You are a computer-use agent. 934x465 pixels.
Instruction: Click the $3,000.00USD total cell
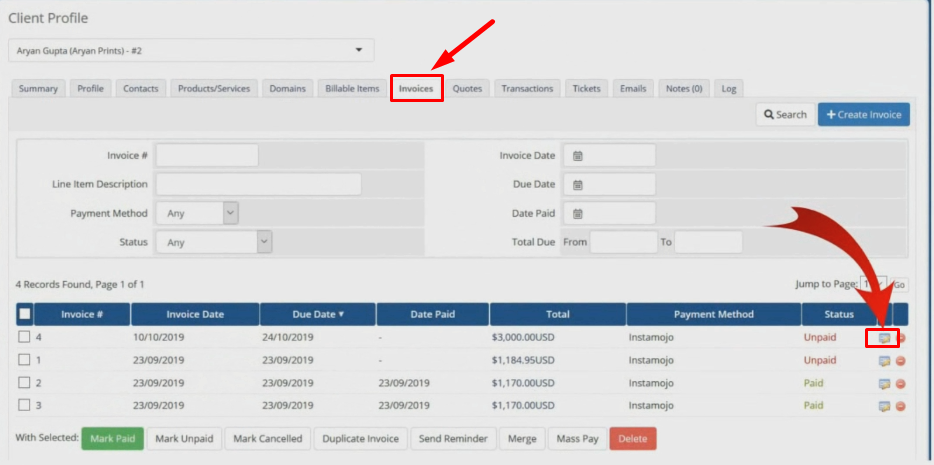click(x=523, y=337)
